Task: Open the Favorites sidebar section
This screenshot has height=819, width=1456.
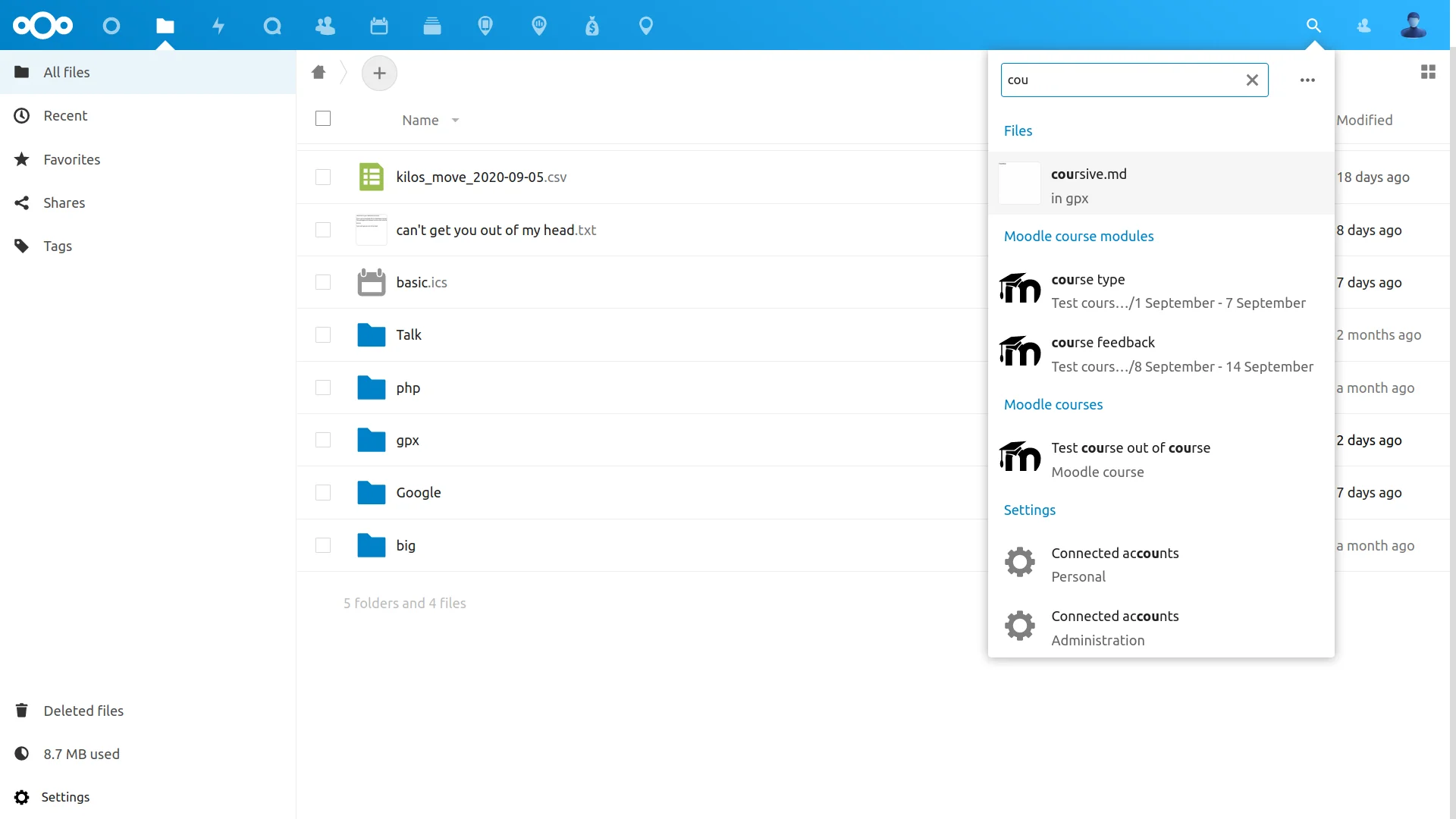Action: click(x=71, y=159)
